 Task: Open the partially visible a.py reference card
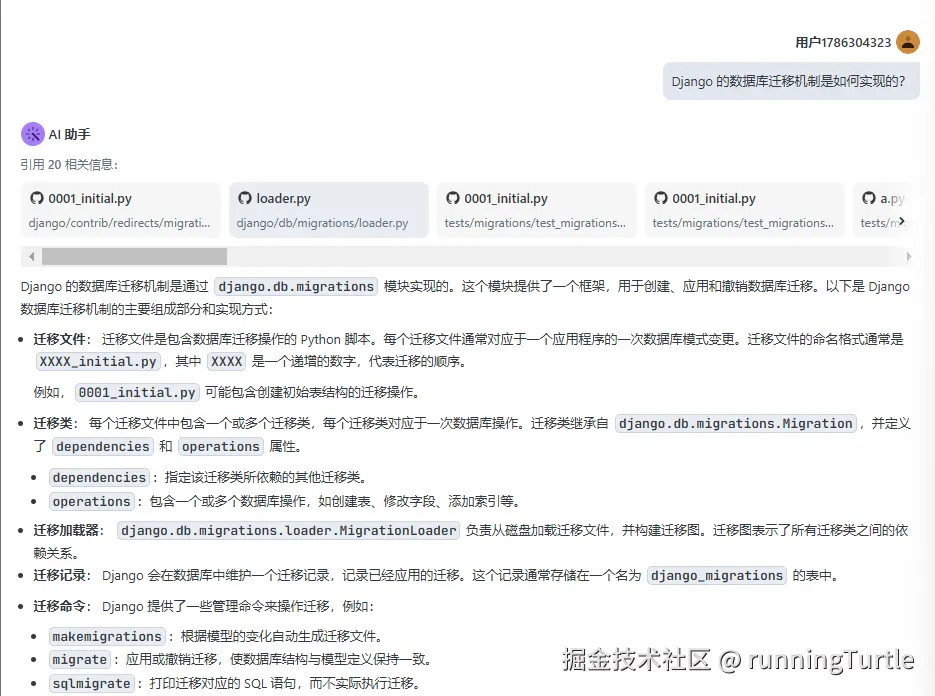click(x=883, y=210)
